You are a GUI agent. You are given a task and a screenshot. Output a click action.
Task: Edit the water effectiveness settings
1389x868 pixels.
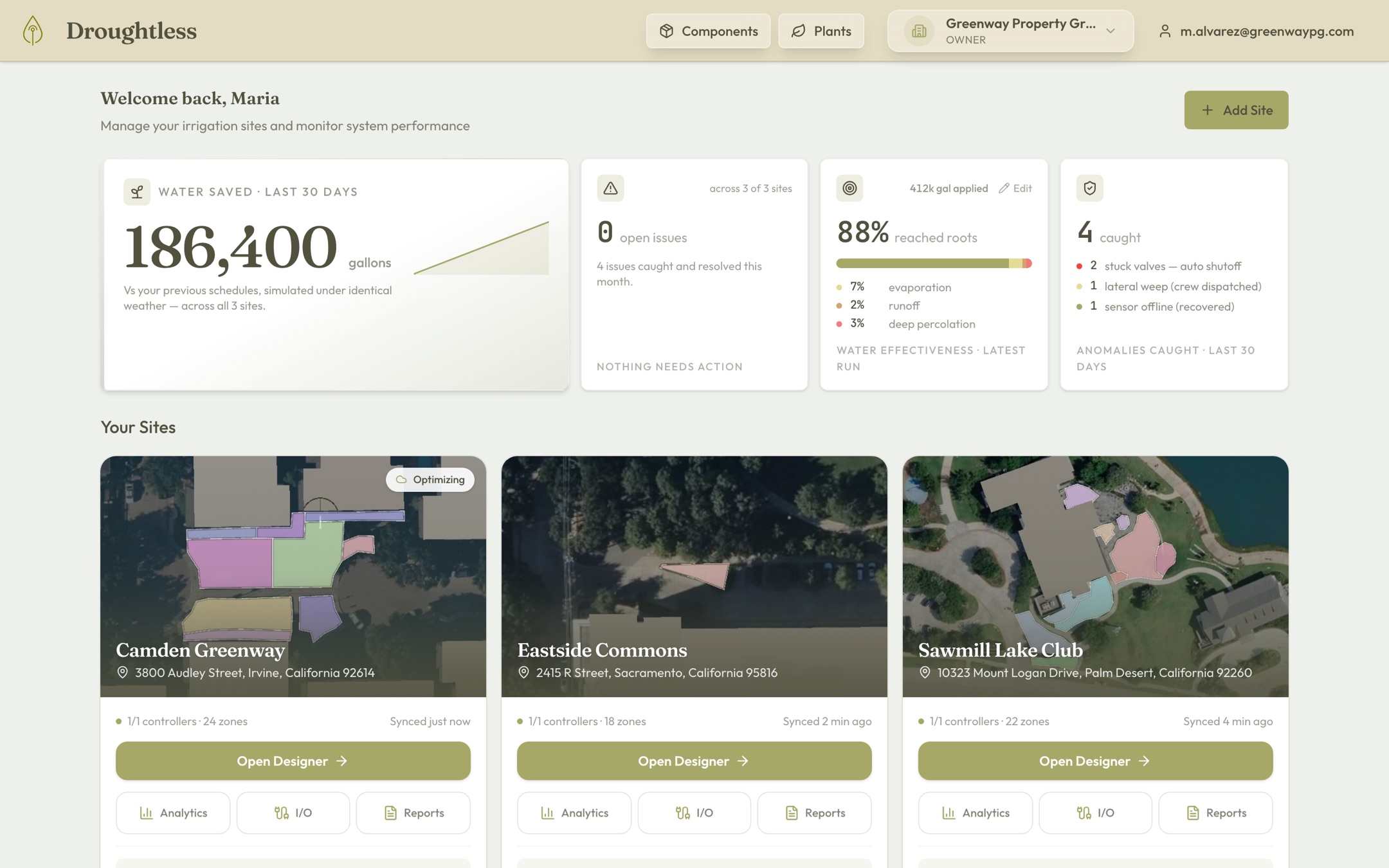pyautogui.click(x=1015, y=188)
